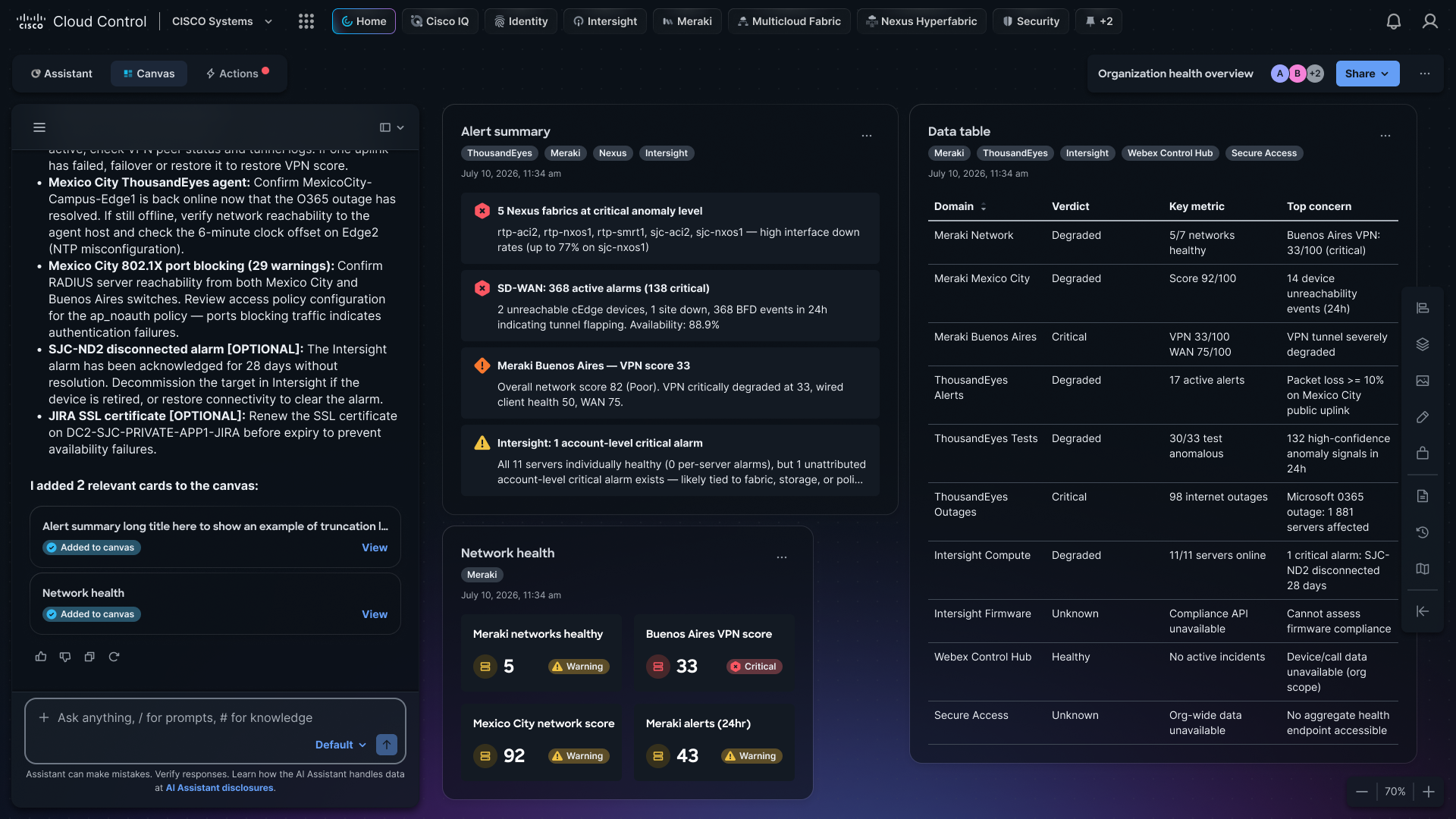
Task: Select the Meraki networks healthy tile
Action: click(541, 653)
